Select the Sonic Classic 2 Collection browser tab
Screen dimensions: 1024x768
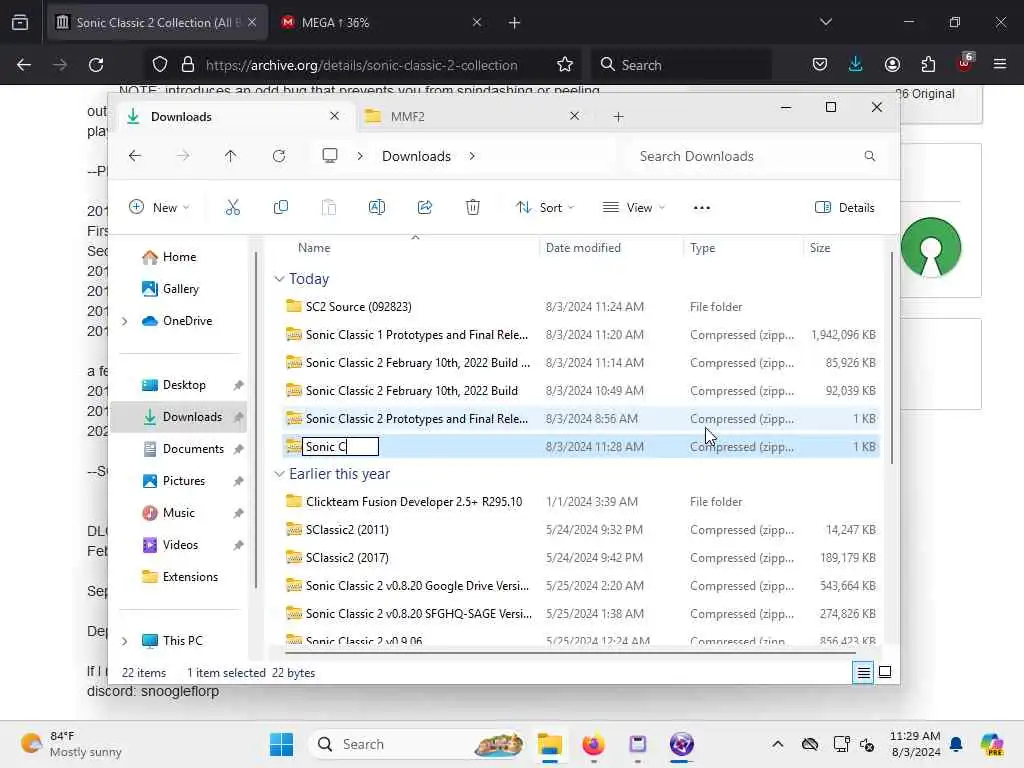point(157,23)
